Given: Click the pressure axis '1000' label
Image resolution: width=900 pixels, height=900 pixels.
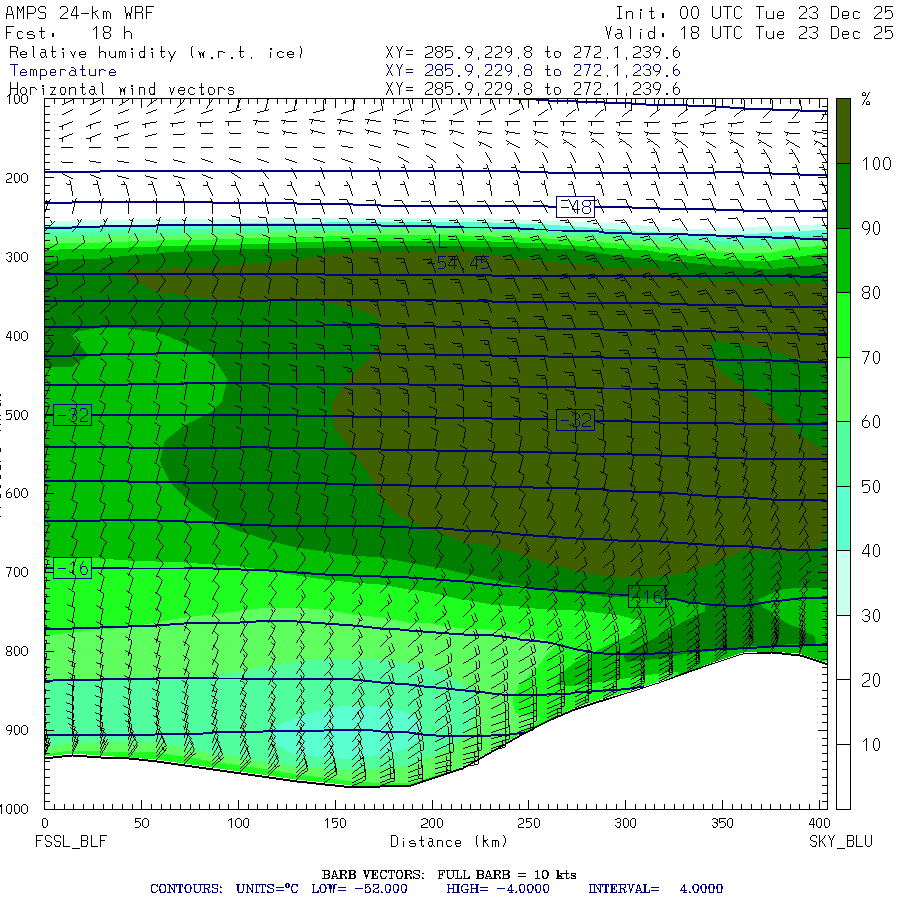Looking at the screenshot, I should pyautogui.click(x=14, y=809).
